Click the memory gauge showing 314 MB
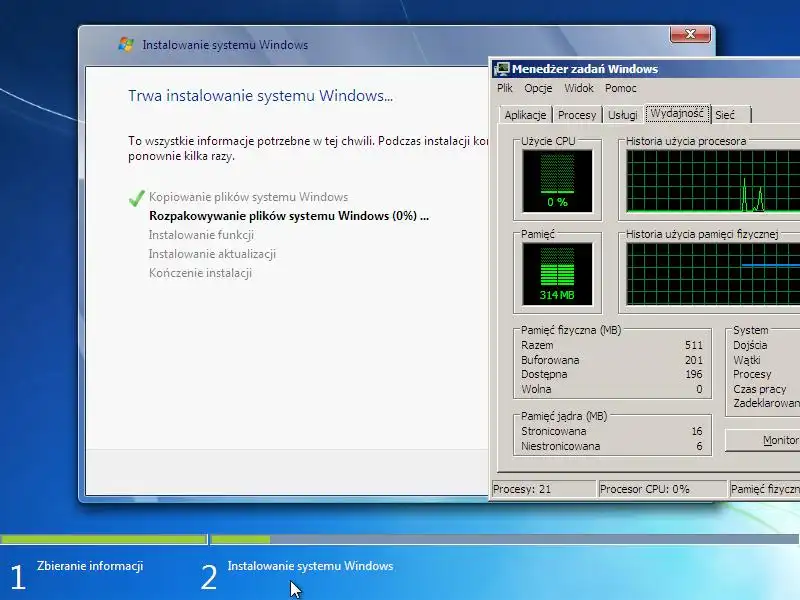800x600 pixels. coord(557,274)
